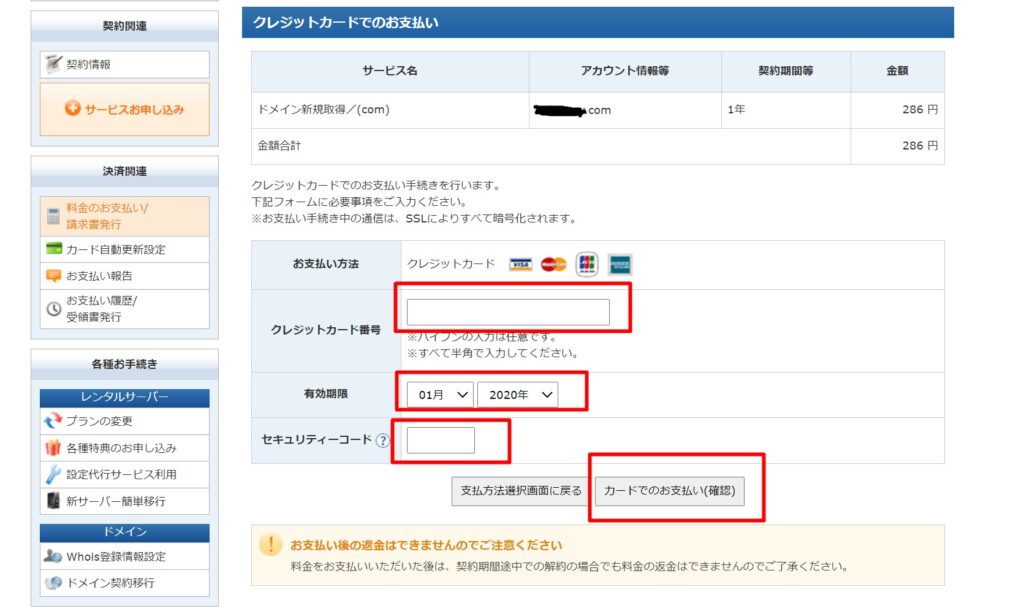Click the warning exclamation icon in refund notice
This screenshot has height=614, width=1024.
coord(270,544)
